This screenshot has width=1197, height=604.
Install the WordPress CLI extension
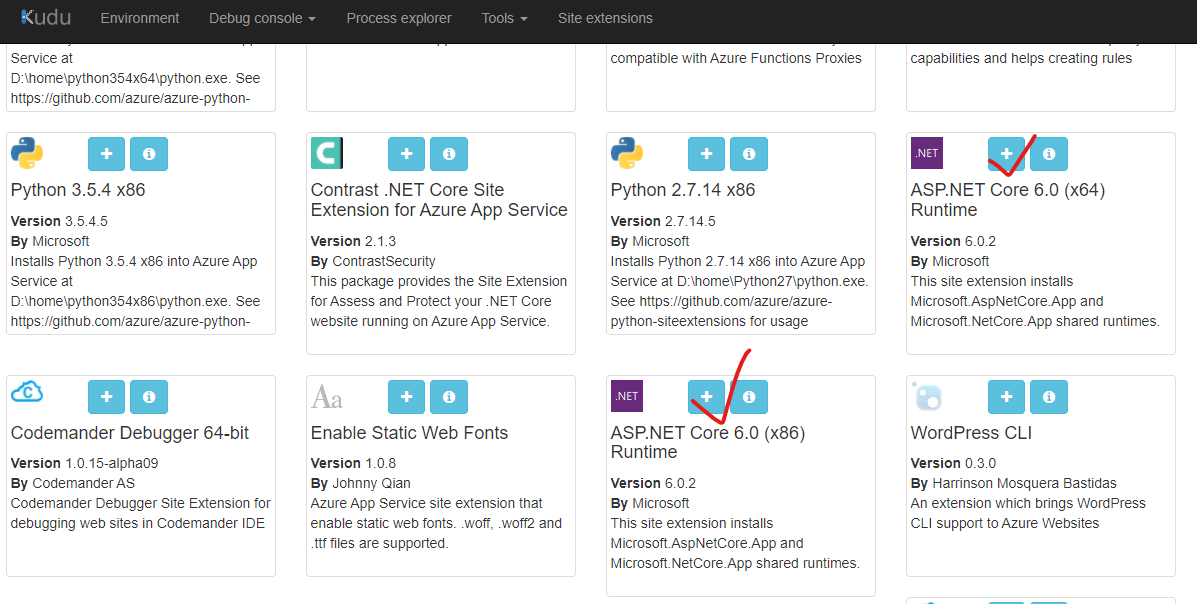[x=1007, y=396]
